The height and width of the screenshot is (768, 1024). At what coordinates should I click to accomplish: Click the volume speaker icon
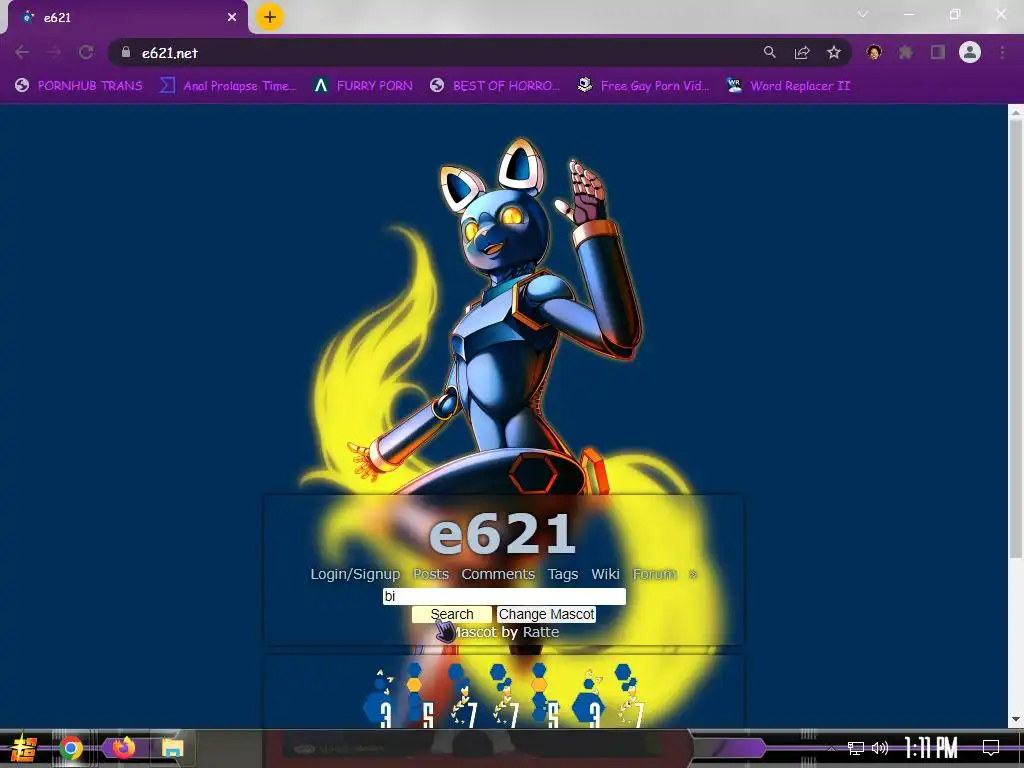pyautogui.click(x=880, y=748)
